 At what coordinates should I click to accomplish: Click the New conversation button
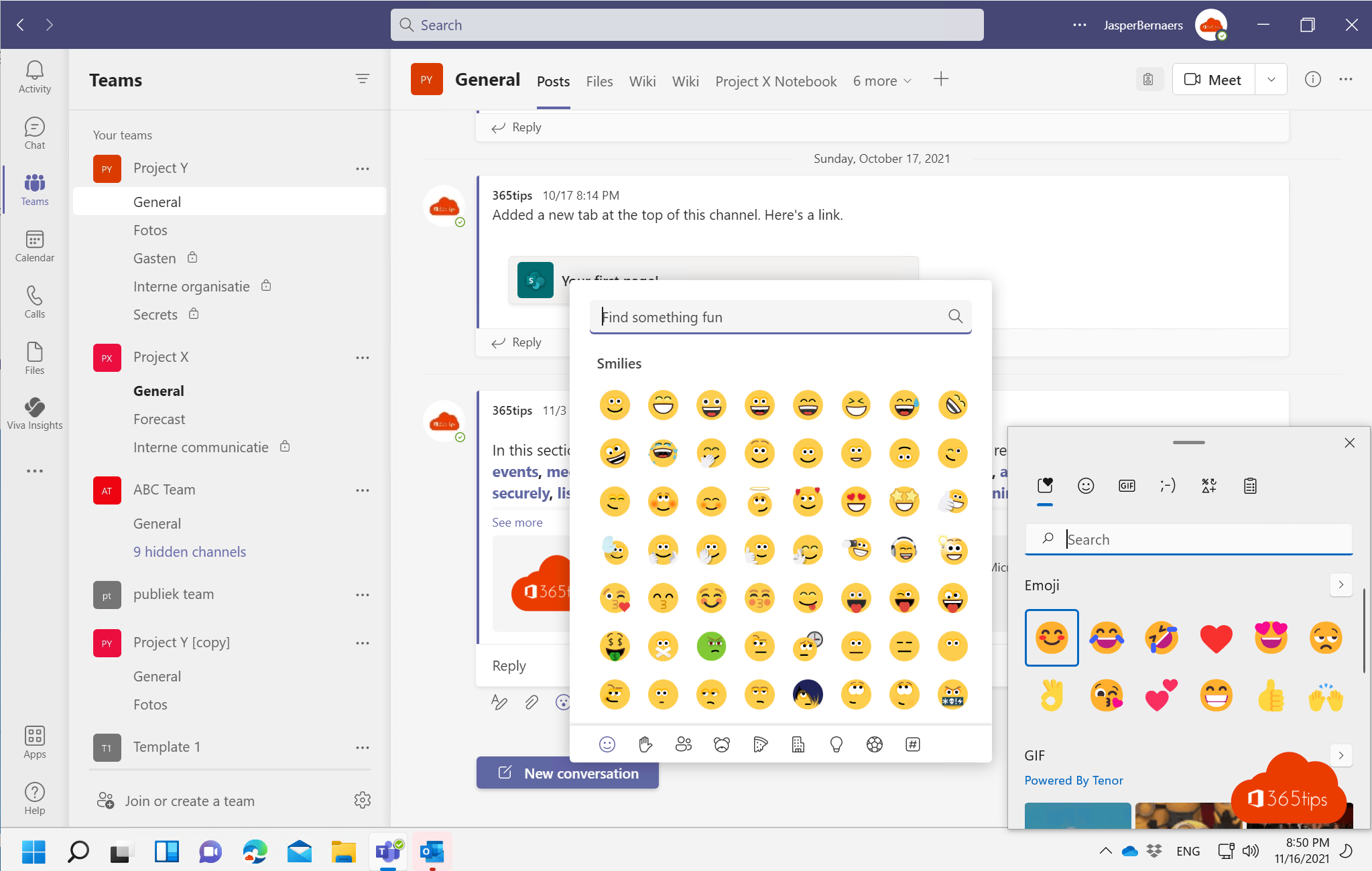[x=567, y=773]
